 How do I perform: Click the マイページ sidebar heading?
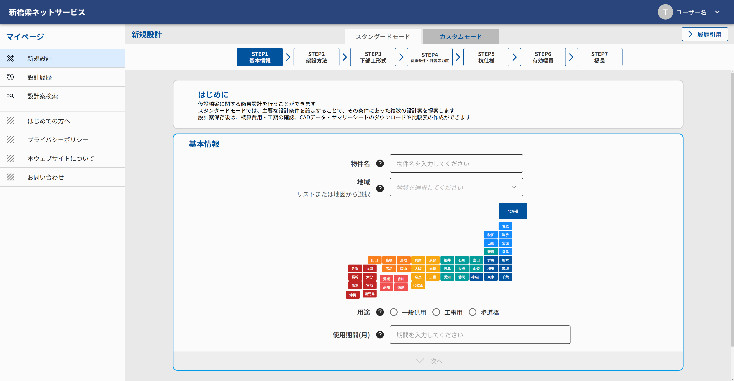(25, 37)
